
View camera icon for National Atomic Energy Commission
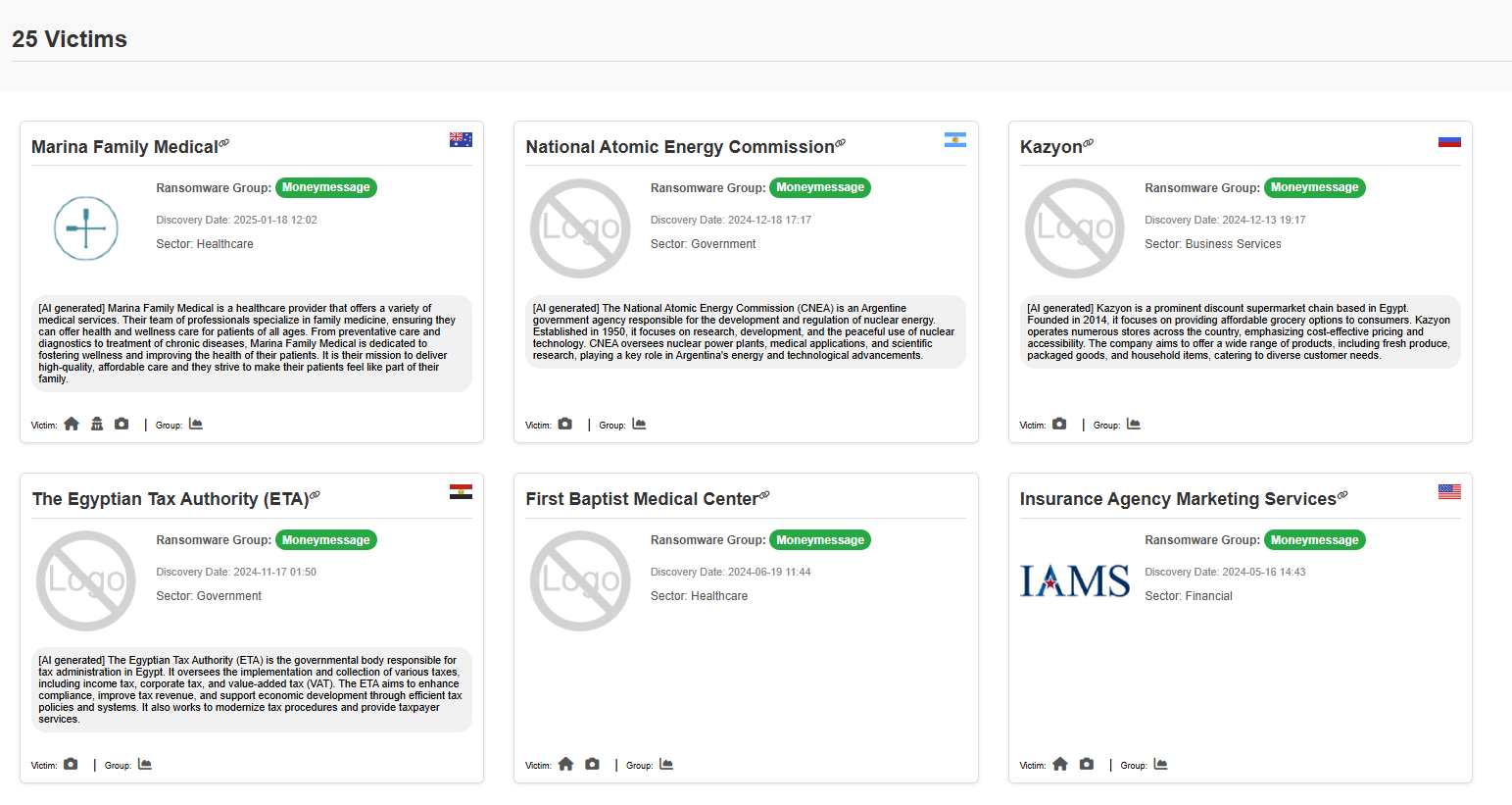[565, 424]
